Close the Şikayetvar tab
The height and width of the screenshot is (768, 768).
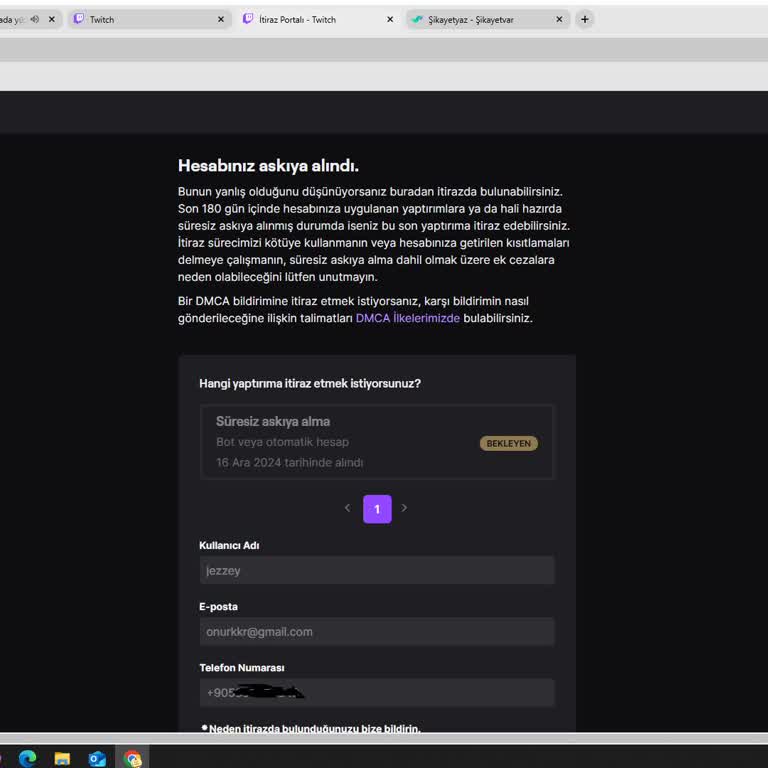(x=559, y=20)
